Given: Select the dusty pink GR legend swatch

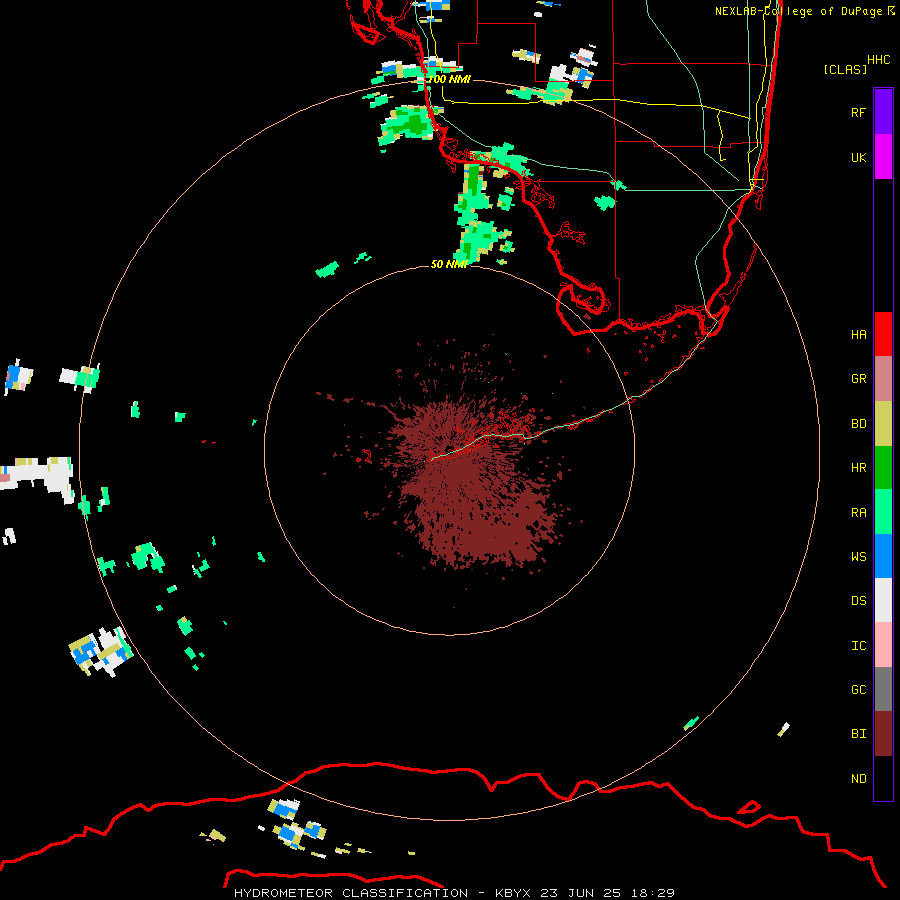Looking at the screenshot, I should coord(883,379).
